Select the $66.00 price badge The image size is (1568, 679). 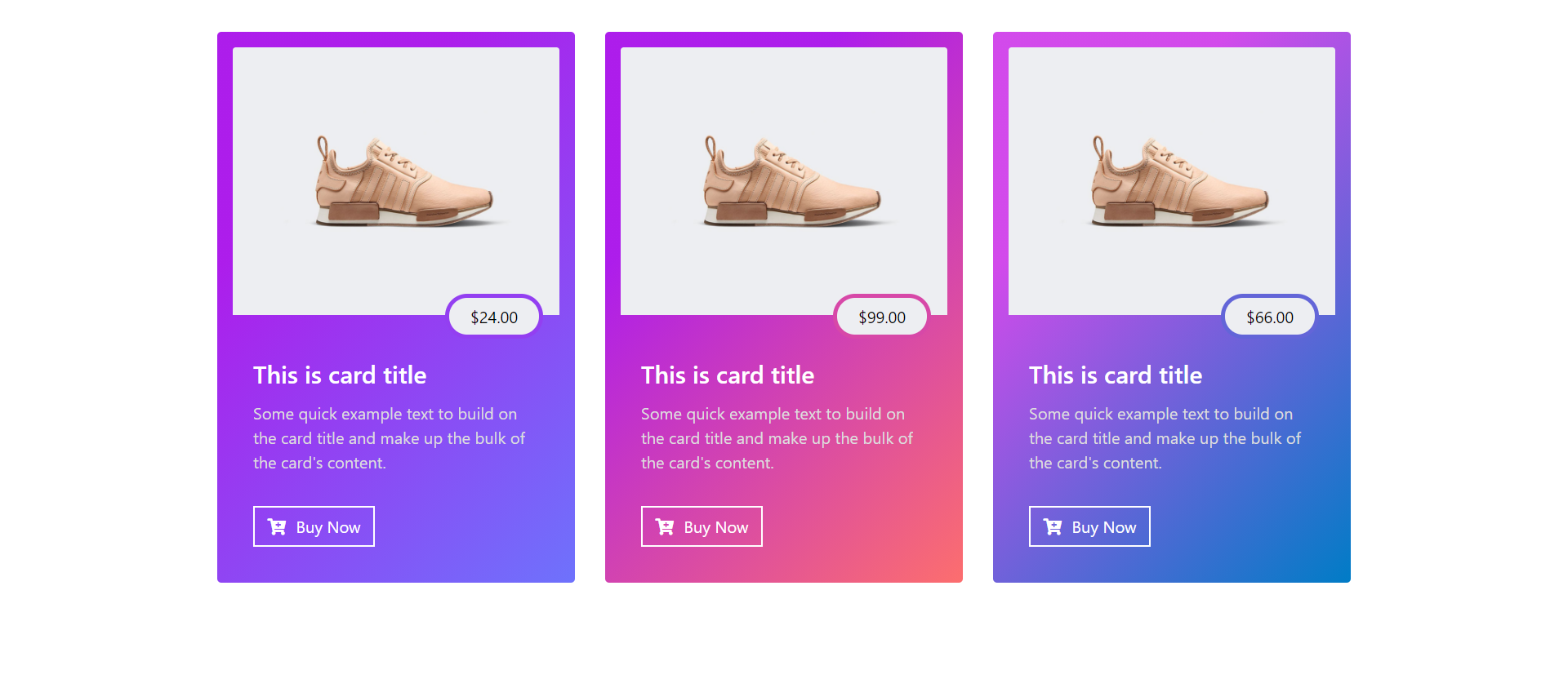[x=1269, y=316]
